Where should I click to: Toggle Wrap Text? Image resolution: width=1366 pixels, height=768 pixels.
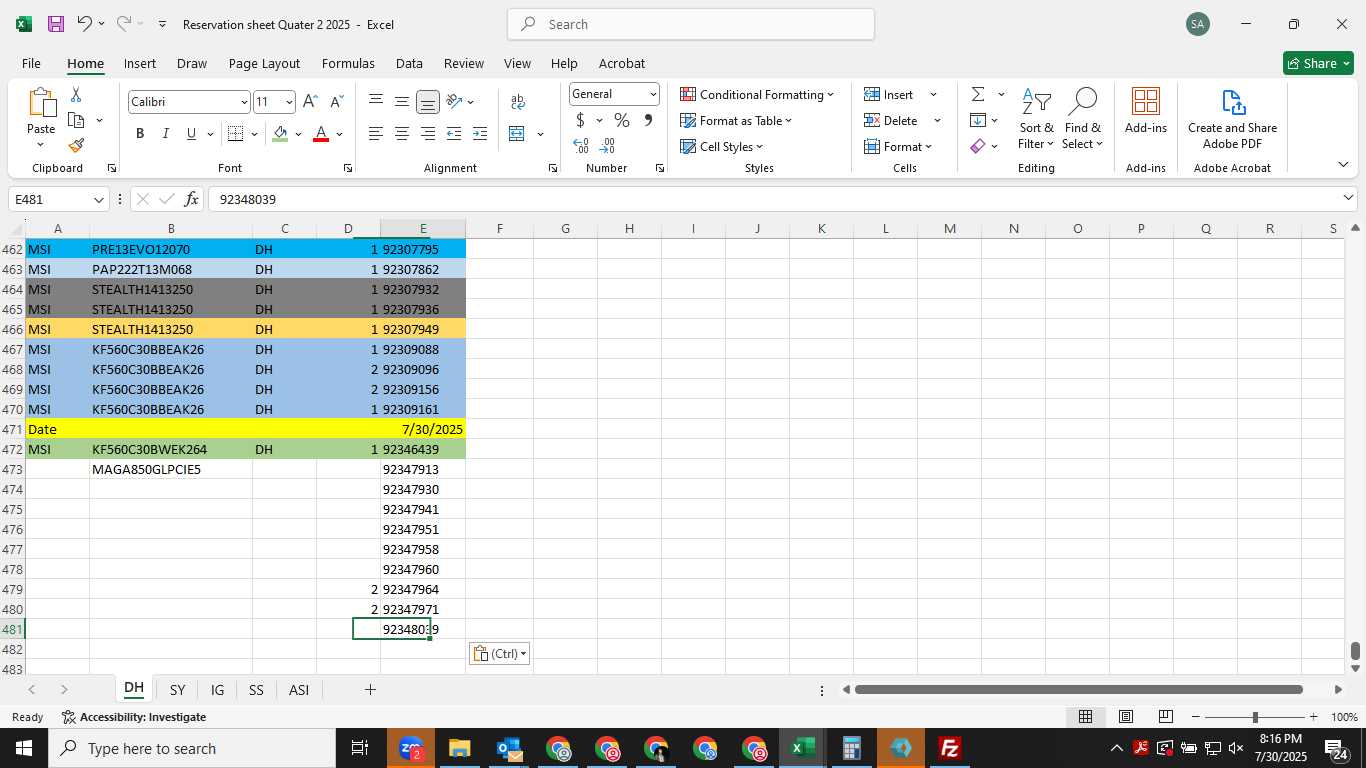(518, 102)
